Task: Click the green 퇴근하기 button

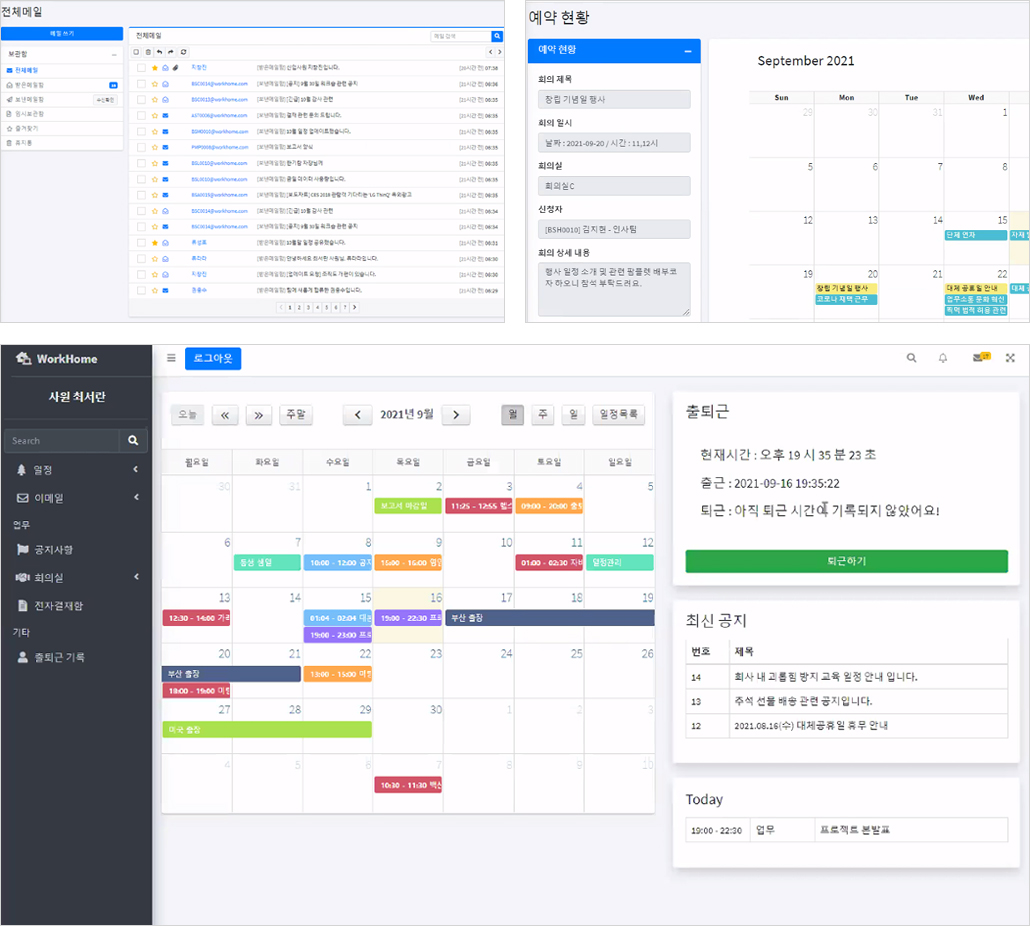Action: 846,561
